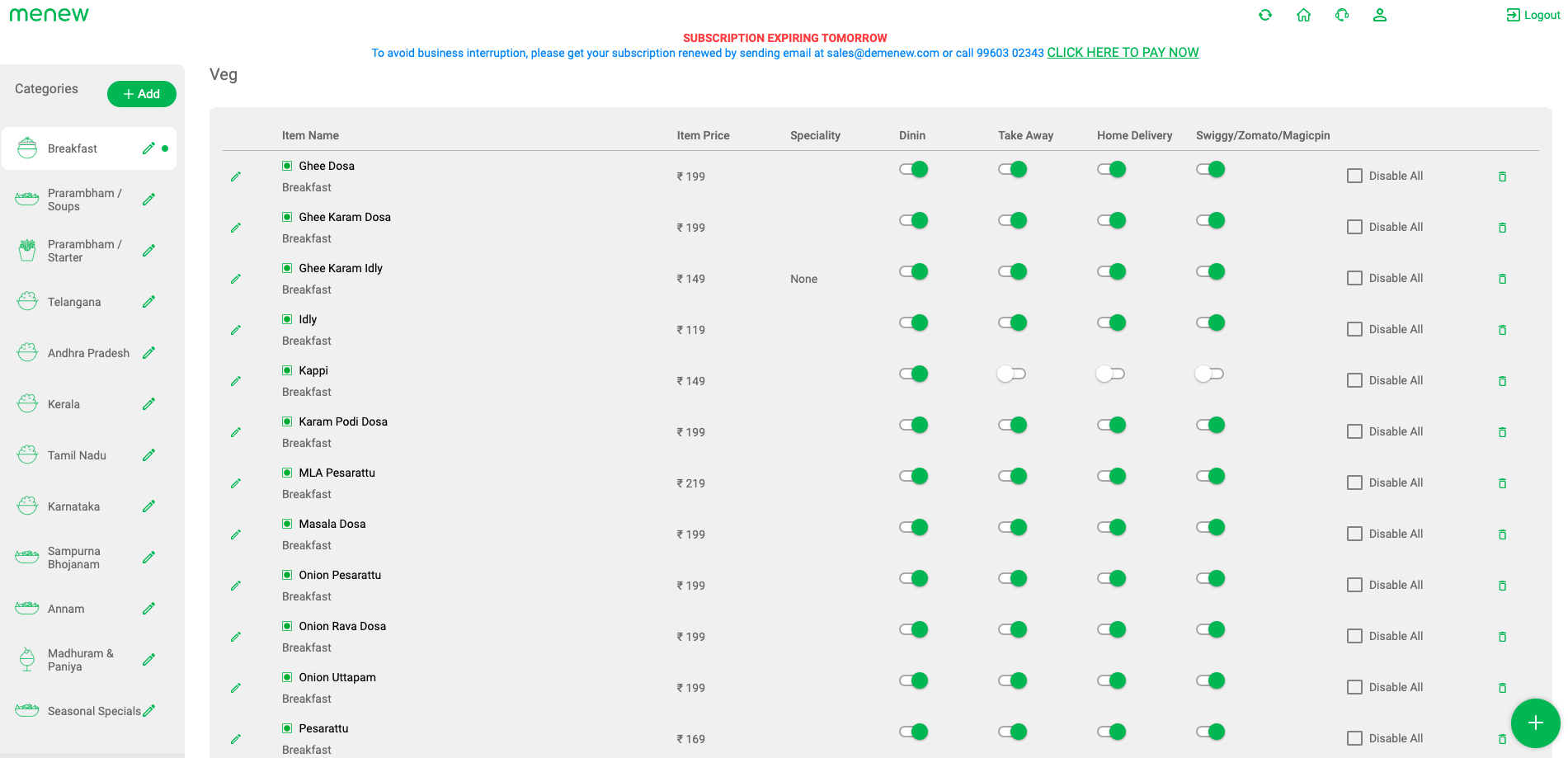Click the Add category button
The width and height of the screenshot is (1568, 758).
[x=141, y=94]
